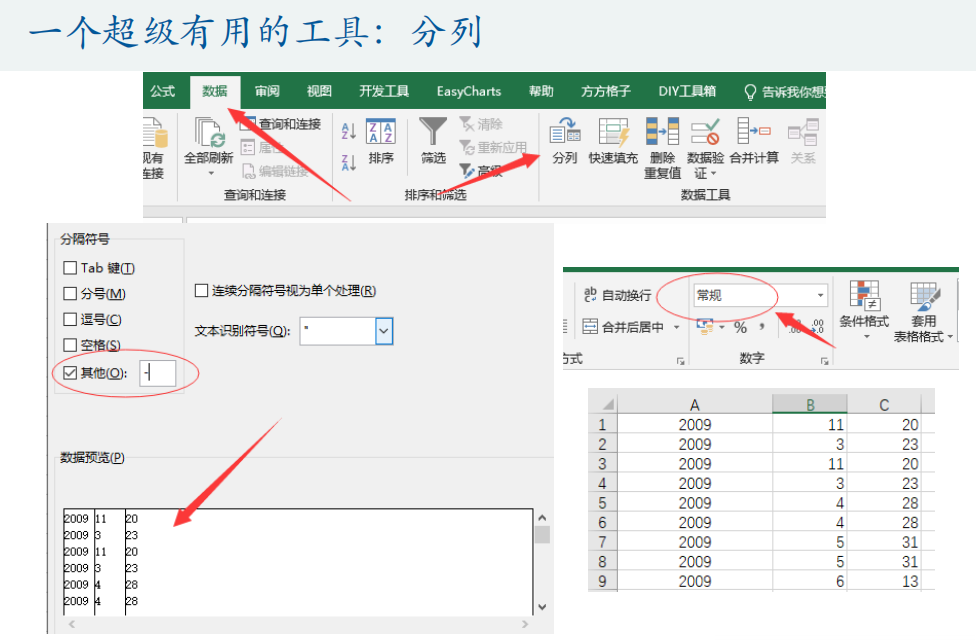Click the 排序 sort icon
The width and height of the screenshot is (976, 640).
[x=381, y=133]
